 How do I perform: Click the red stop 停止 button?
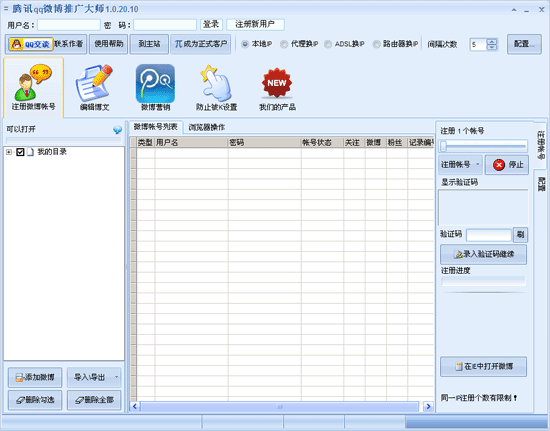click(x=507, y=164)
